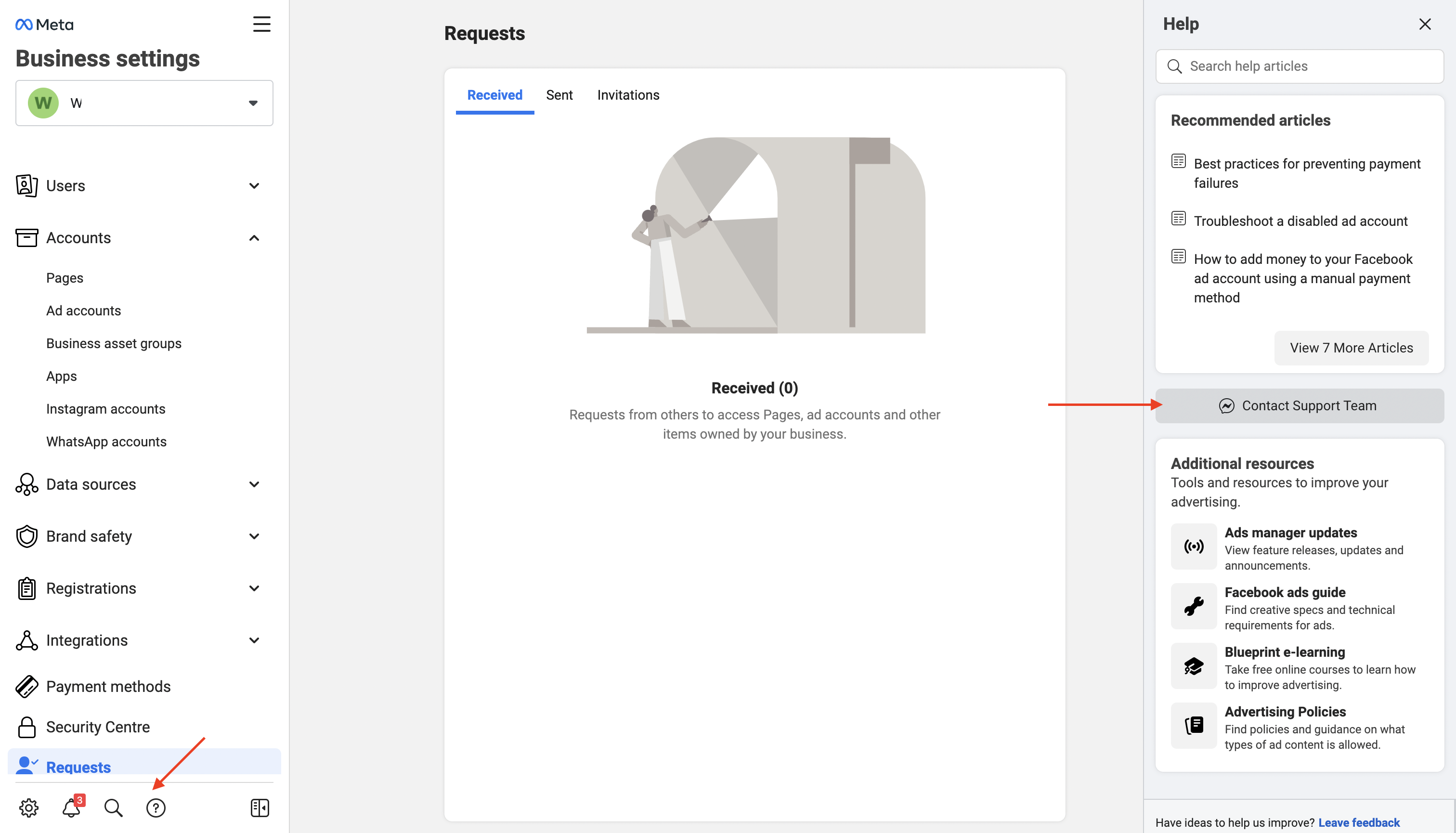The width and height of the screenshot is (1456, 833).
Task: Click the Requests person icon
Action: [x=27, y=765]
